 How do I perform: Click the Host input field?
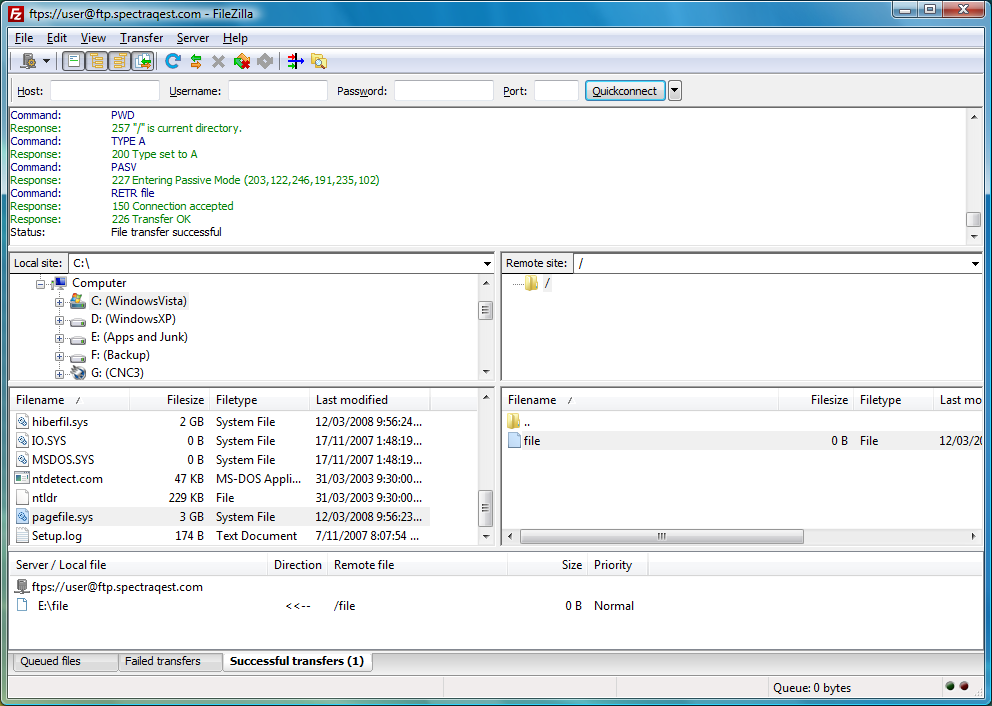pyautogui.click(x=104, y=91)
